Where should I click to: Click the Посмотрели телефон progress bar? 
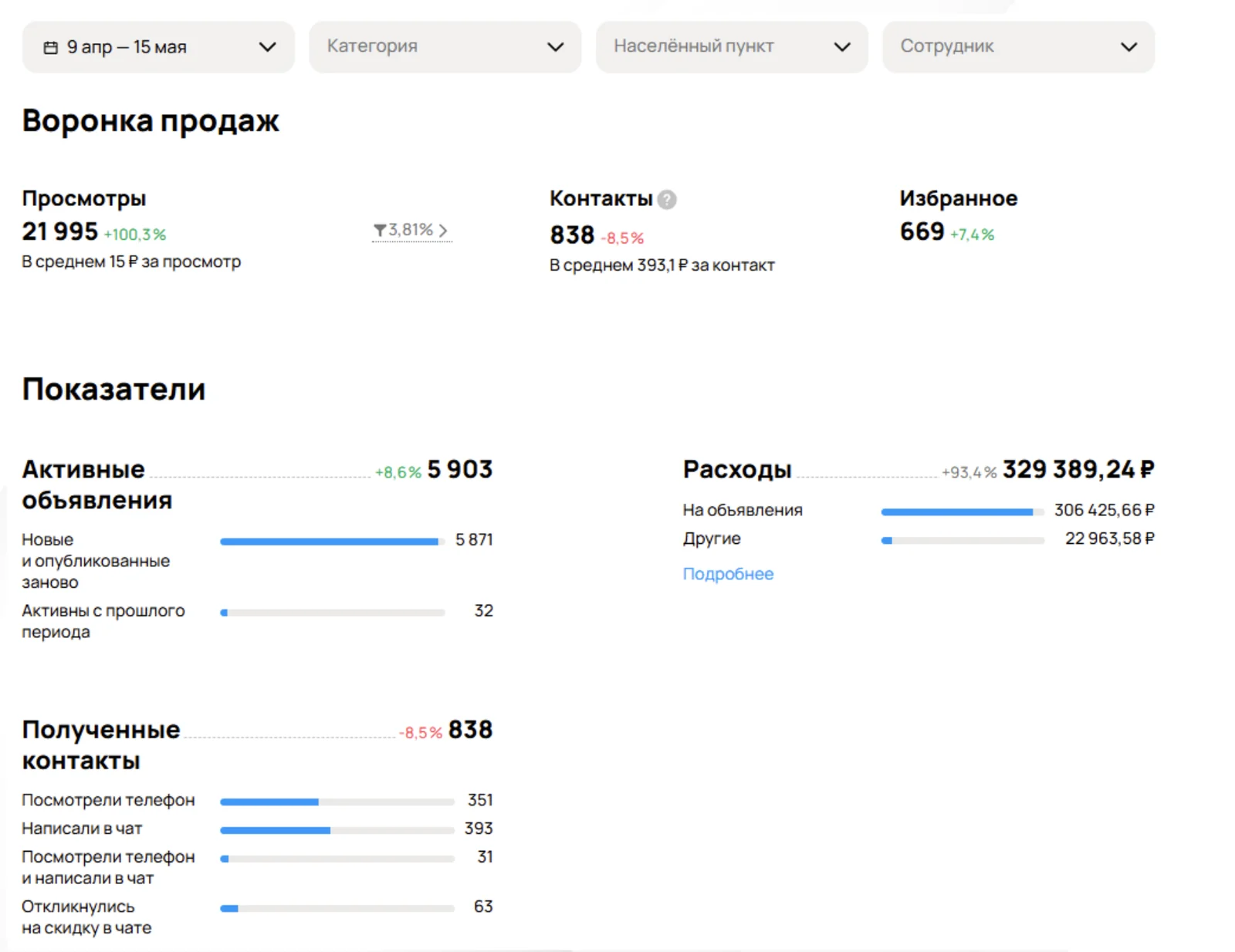(337, 802)
